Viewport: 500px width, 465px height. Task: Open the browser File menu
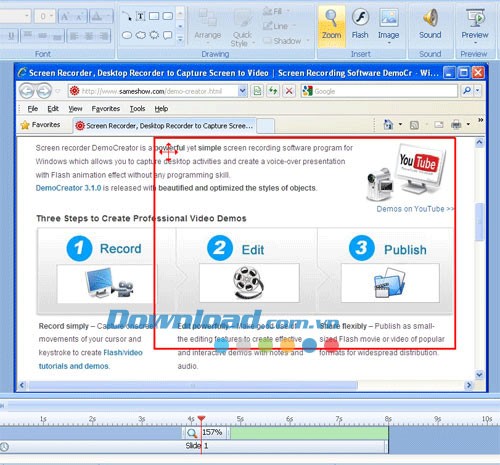[32, 109]
